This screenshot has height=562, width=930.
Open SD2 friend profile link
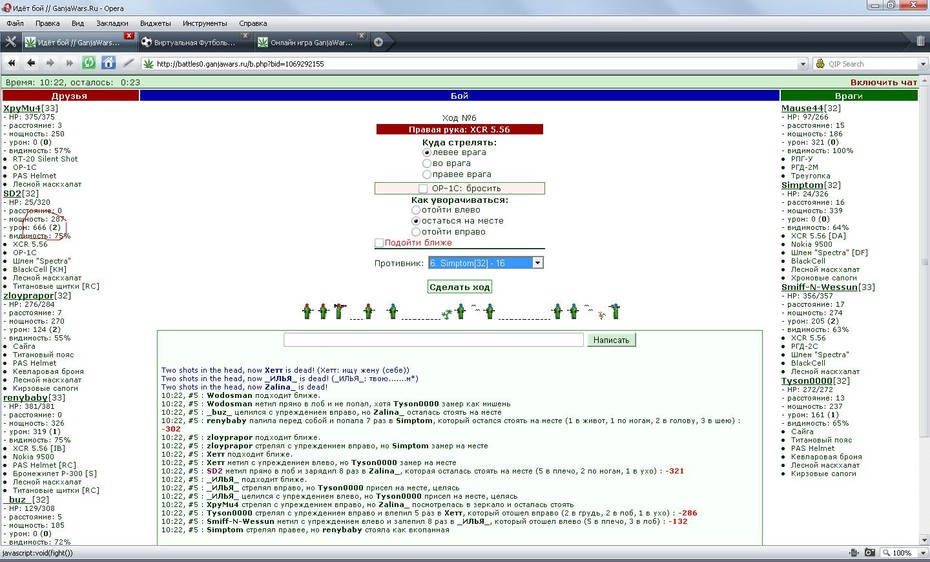[x=12, y=193]
